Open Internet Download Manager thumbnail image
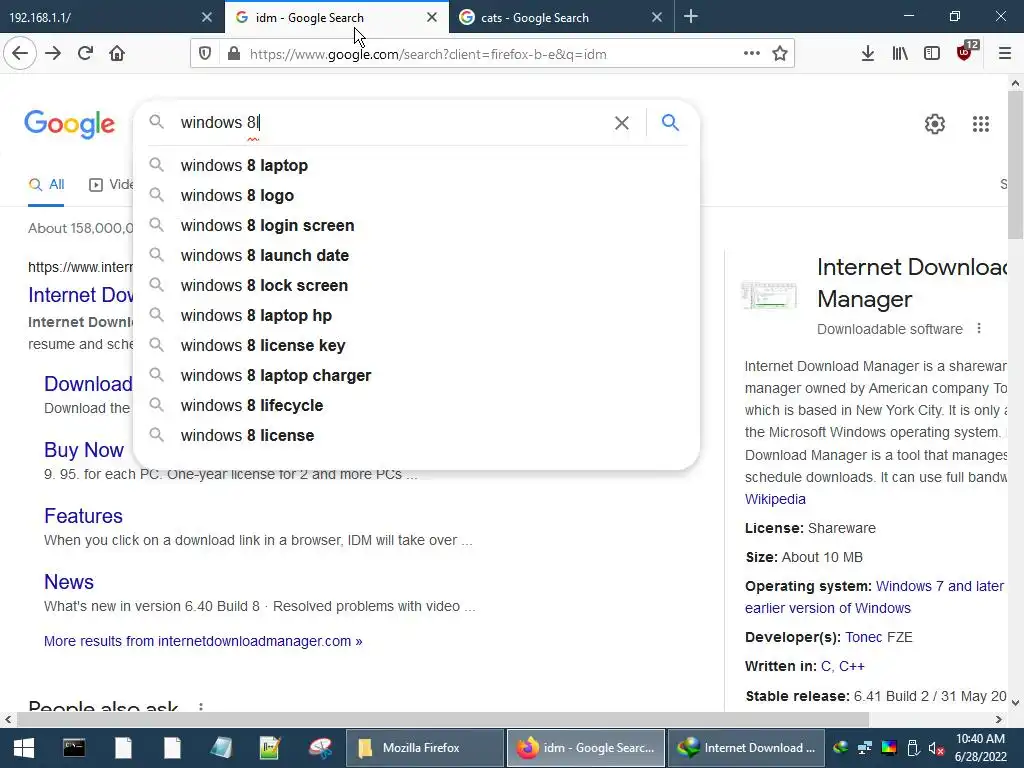The width and height of the screenshot is (1024, 768). 769,295
